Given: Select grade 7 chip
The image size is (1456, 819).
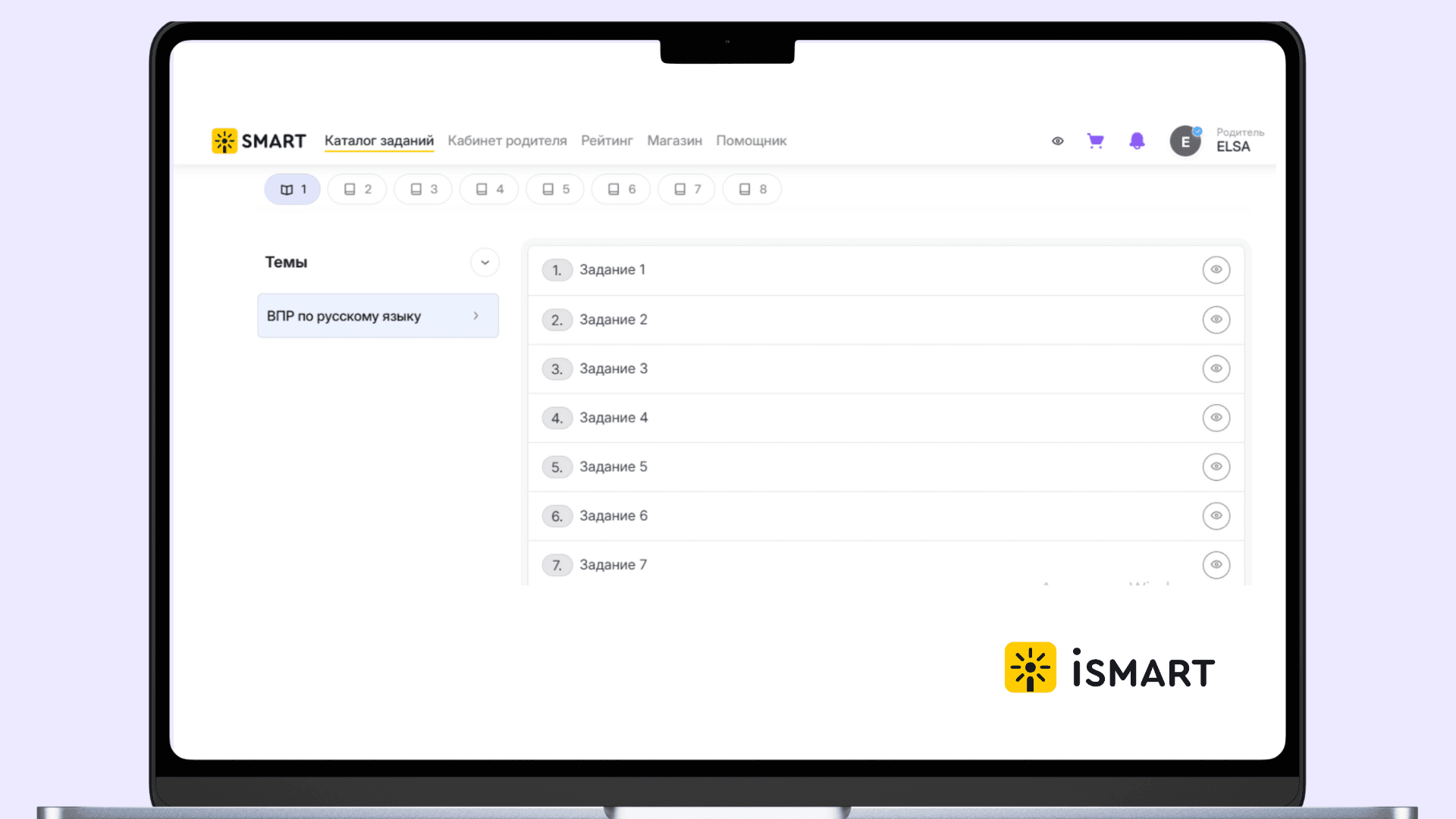Looking at the screenshot, I should pyautogui.click(x=687, y=190).
